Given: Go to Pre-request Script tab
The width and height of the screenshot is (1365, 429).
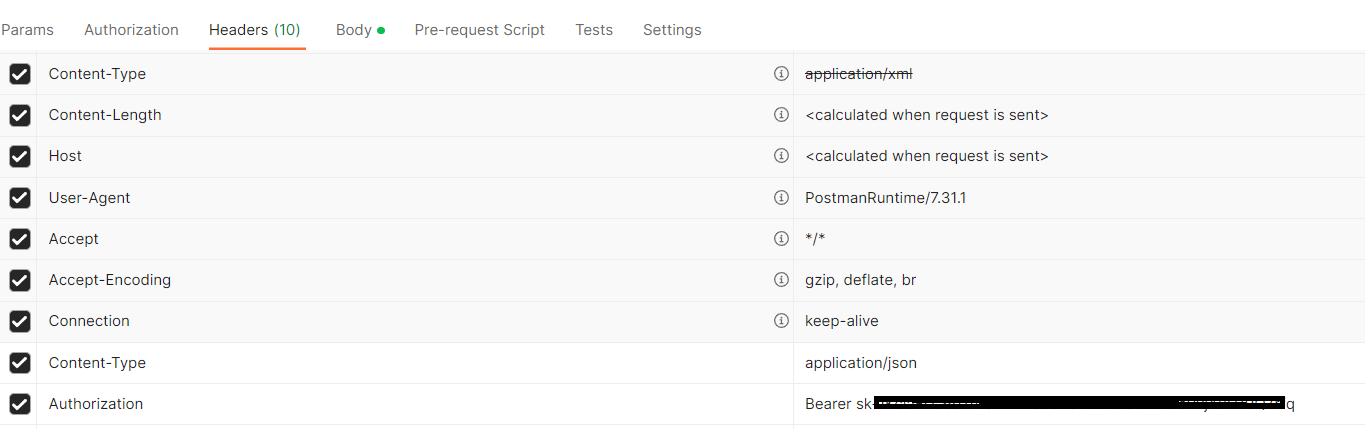Looking at the screenshot, I should click(479, 30).
